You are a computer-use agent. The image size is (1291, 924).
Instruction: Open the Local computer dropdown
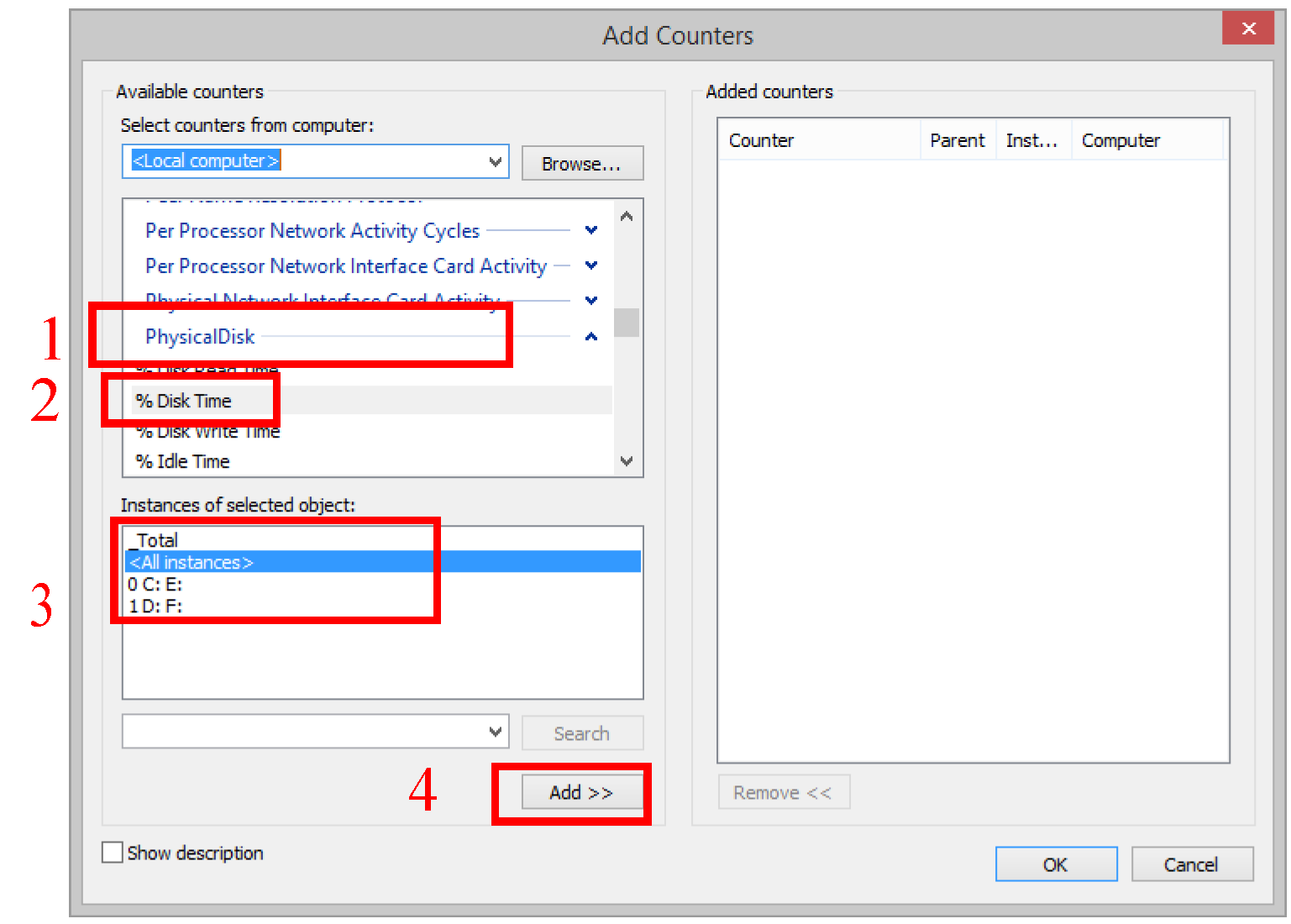495,161
